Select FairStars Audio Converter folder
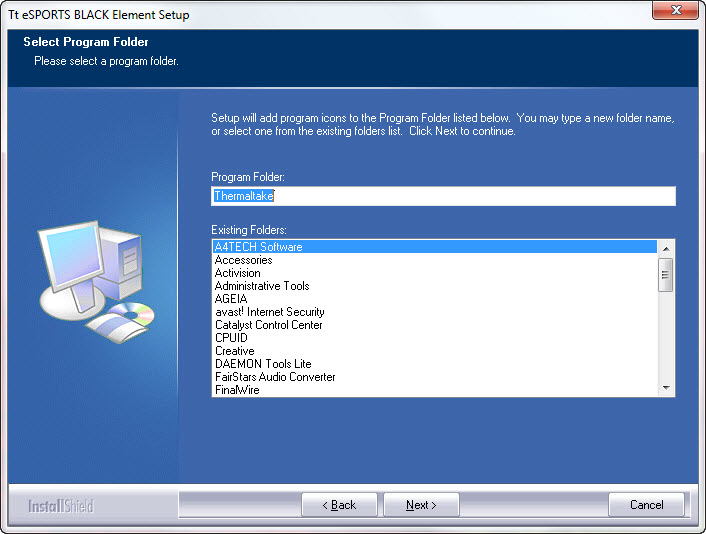Screen dimensions: 706x534 tap(434, 377)
